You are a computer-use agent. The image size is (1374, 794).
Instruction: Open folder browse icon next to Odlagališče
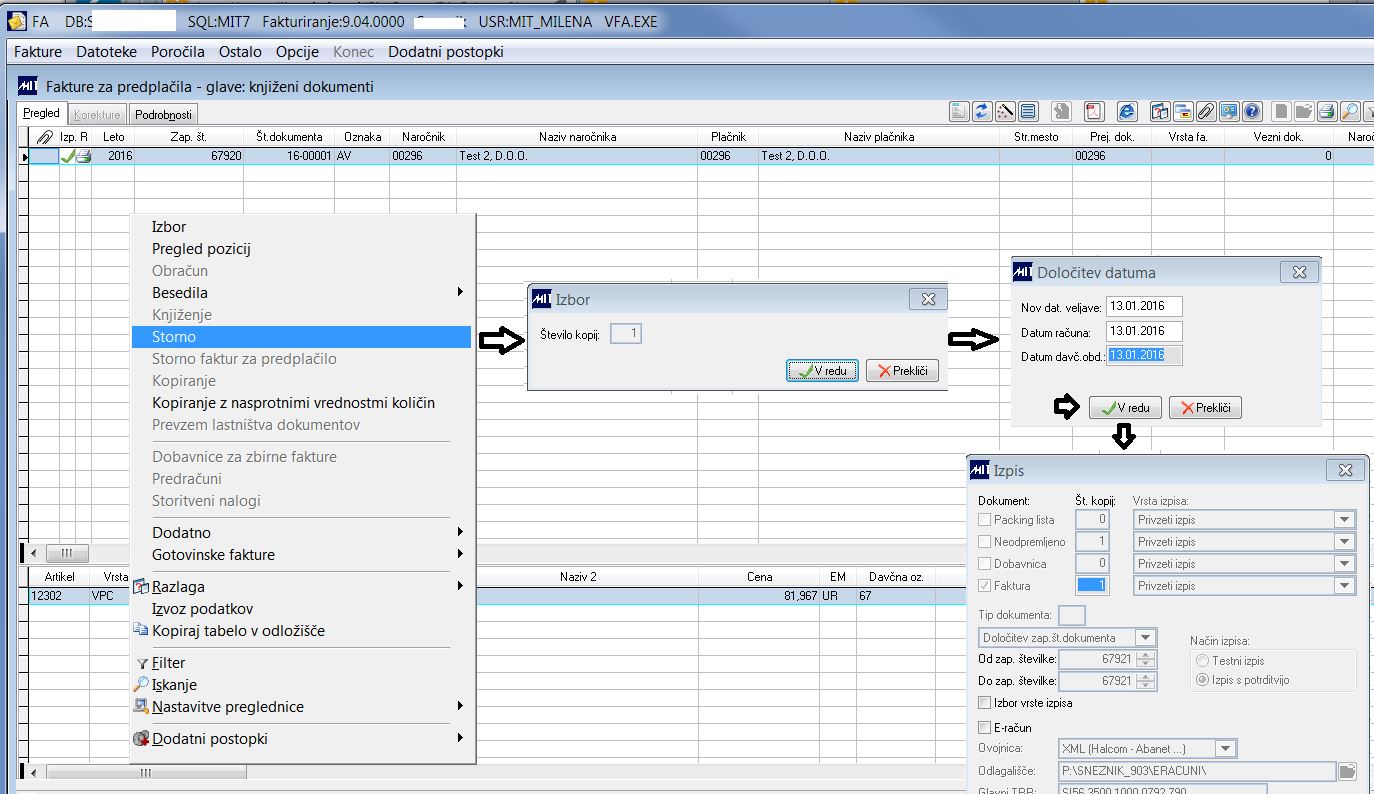1347,771
